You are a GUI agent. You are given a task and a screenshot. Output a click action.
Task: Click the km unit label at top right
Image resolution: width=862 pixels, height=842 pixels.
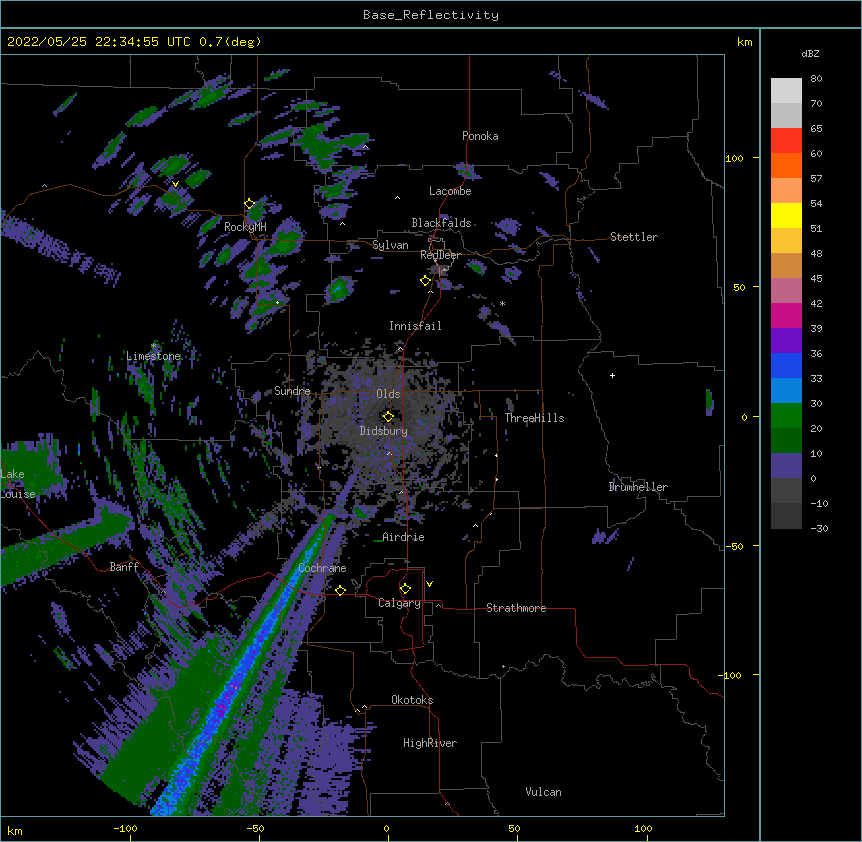(745, 42)
